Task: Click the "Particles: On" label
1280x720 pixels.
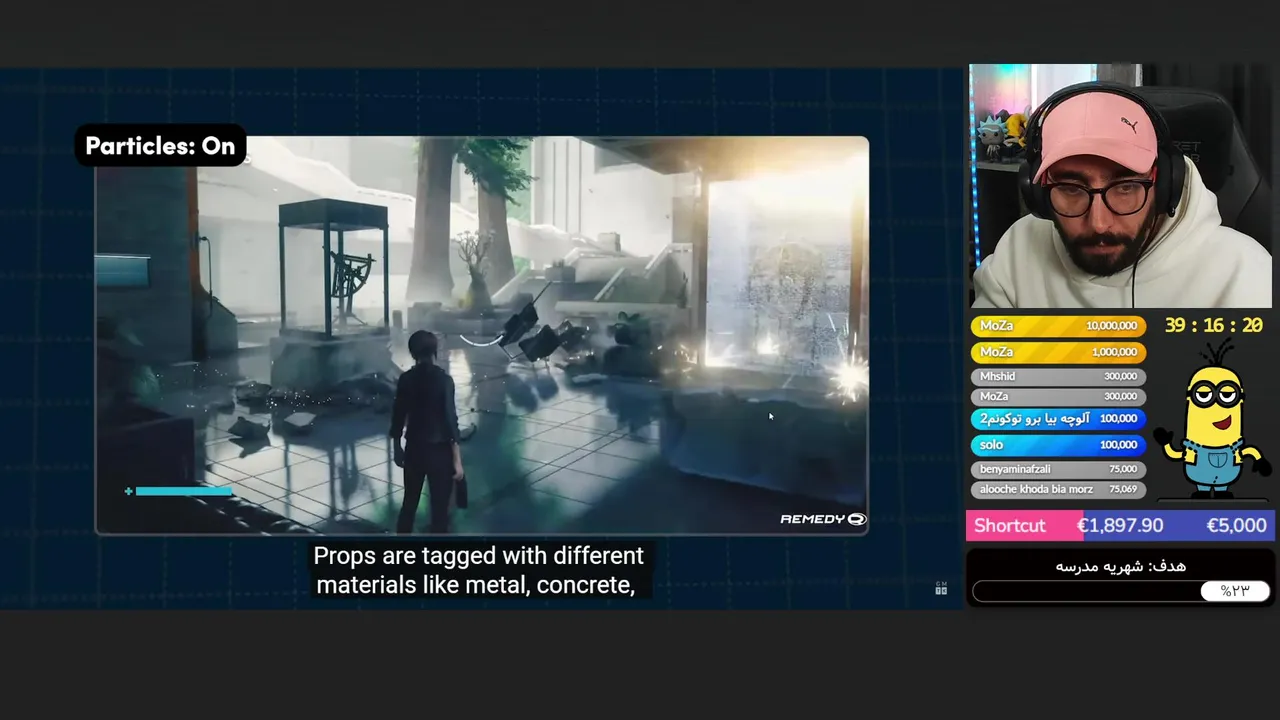Action: 160,146
